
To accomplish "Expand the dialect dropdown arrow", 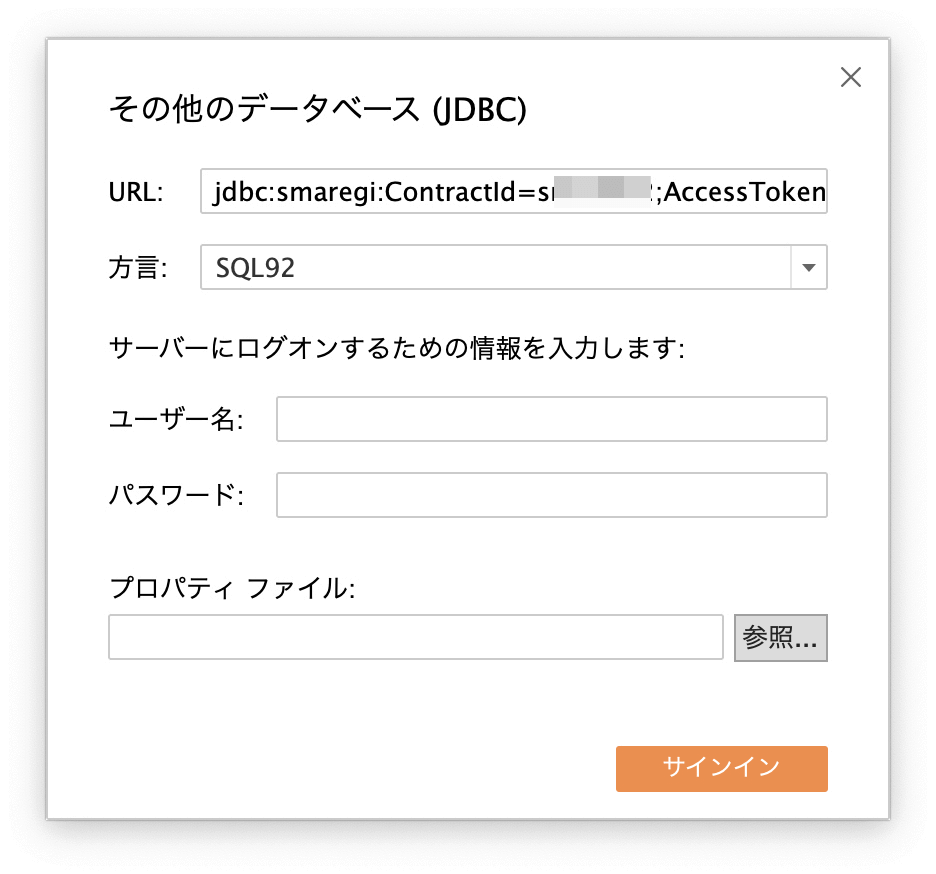I will pos(809,268).
